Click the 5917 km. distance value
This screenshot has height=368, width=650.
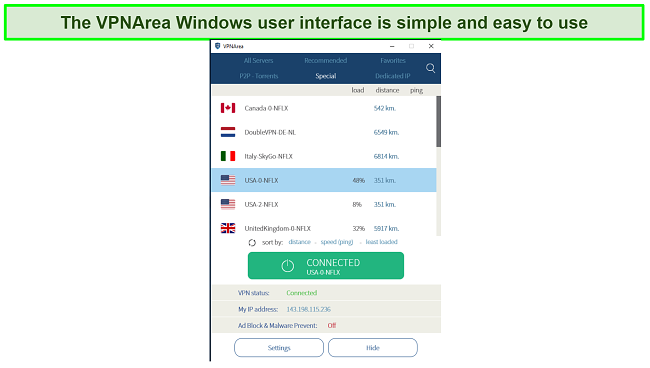(x=386, y=228)
